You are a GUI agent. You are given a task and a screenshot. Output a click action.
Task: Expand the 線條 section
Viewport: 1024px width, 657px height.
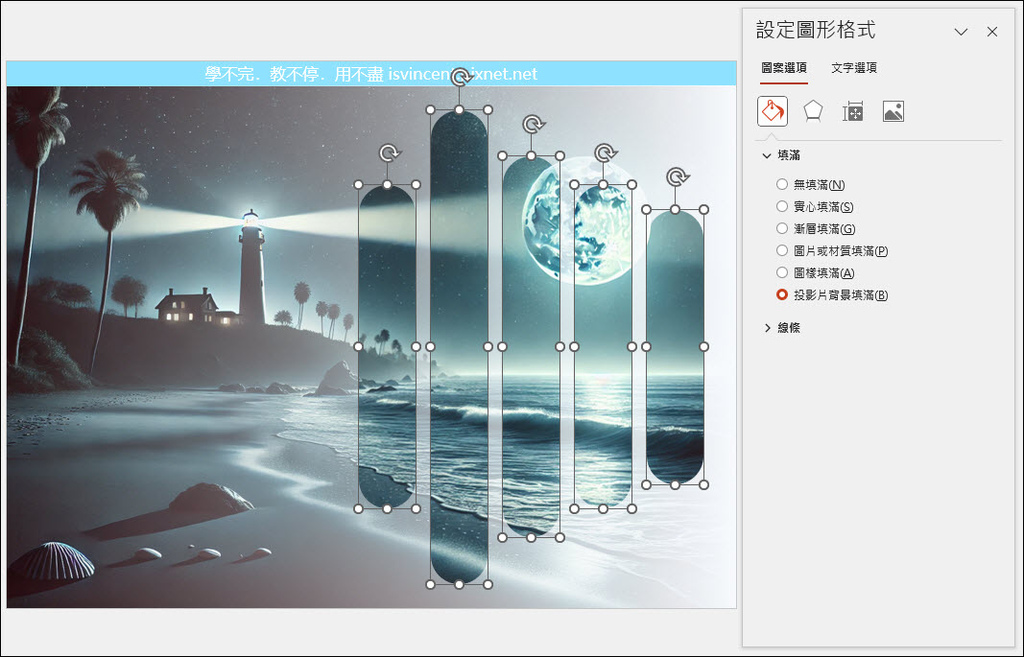(x=767, y=328)
